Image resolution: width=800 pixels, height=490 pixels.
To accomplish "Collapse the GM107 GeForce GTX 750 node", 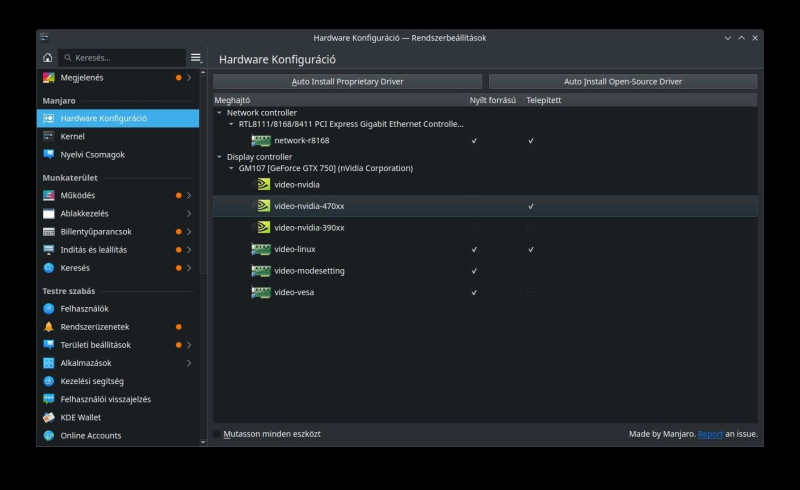I will click(x=231, y=168).
